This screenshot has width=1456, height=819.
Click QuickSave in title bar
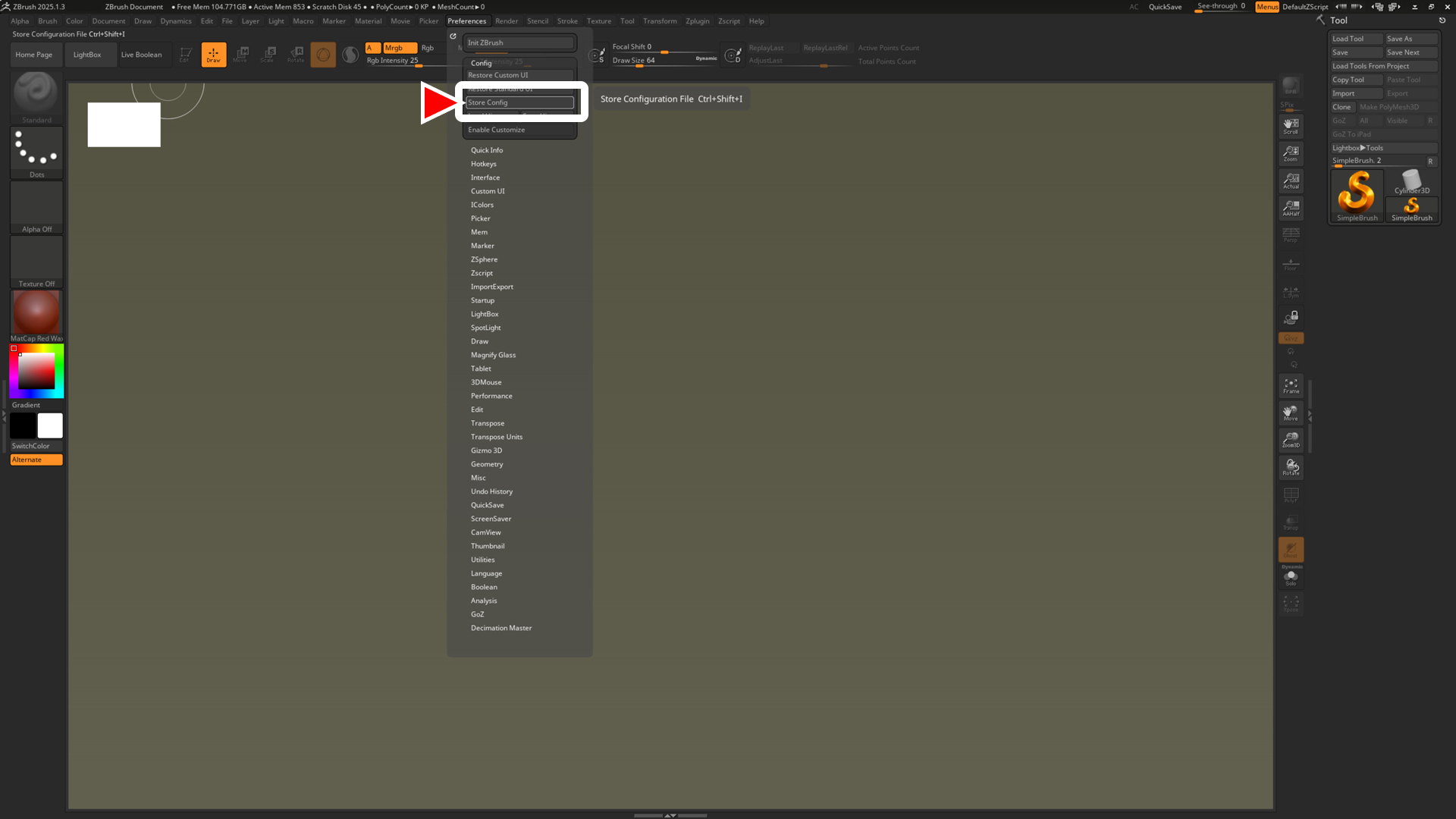pyautogui.click(x=1165, y=7)
